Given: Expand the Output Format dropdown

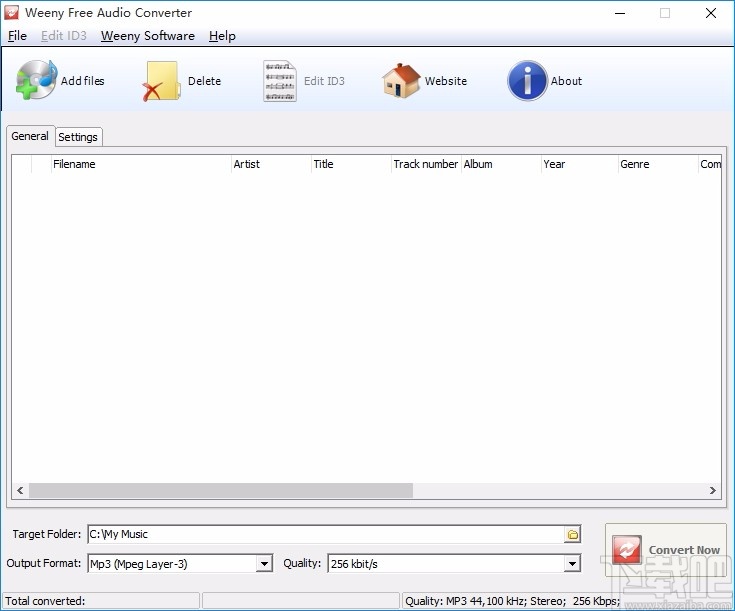Looking at the screenshot, I should click(264, 564).
